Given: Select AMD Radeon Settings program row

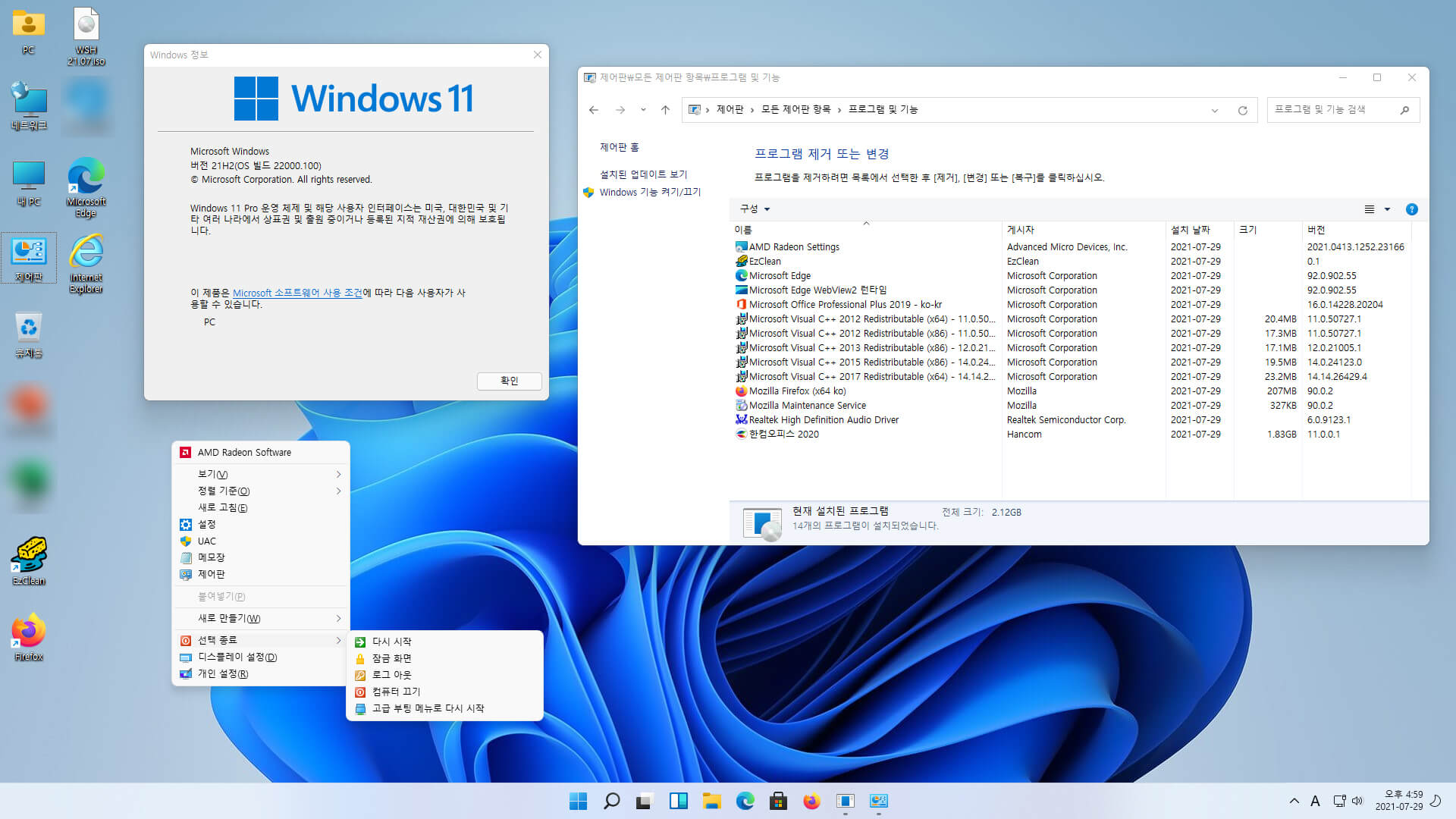Looking at the screenshot, I should click(1072, 247).
